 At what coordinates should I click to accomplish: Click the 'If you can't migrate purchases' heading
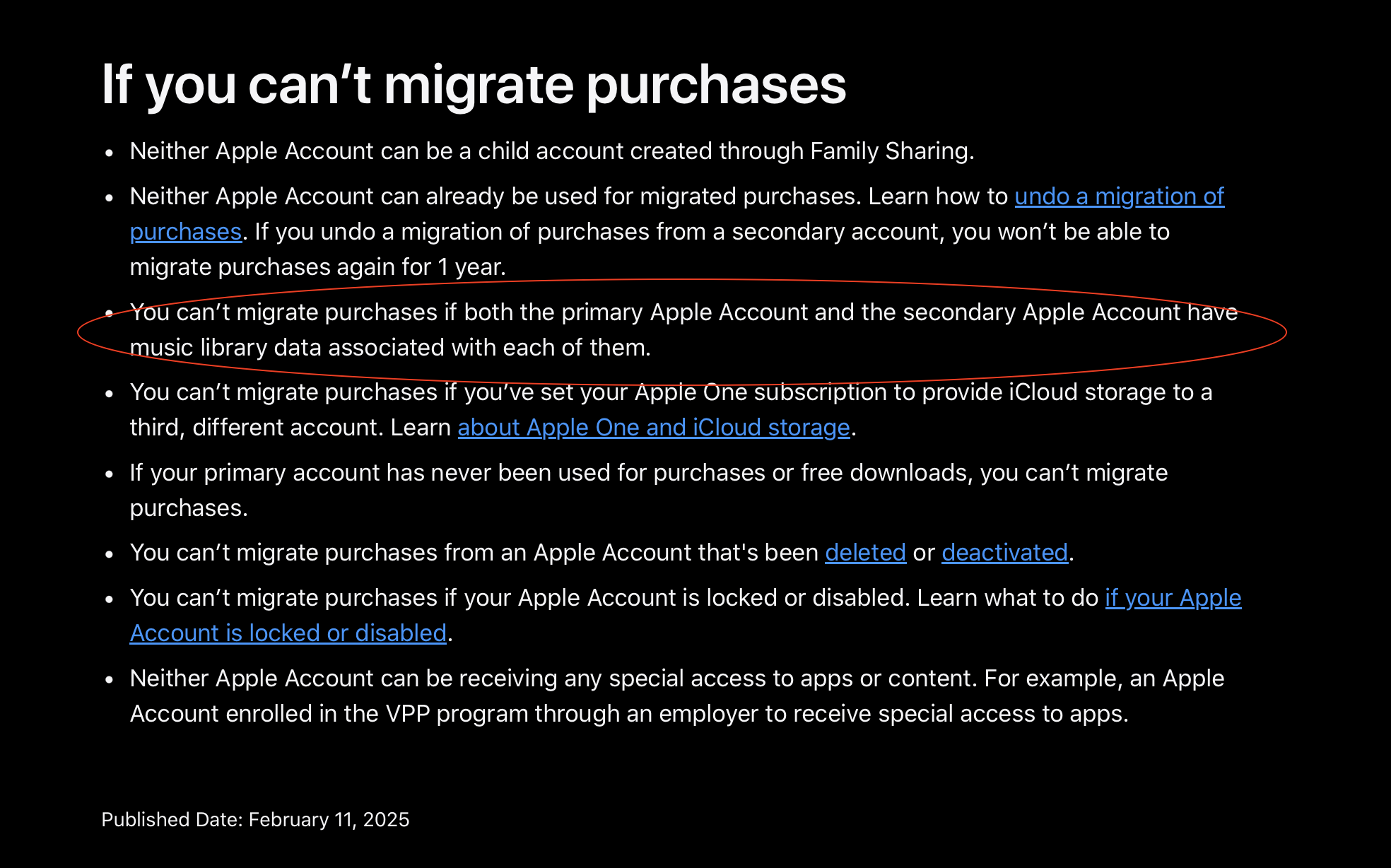coord(474,85)
